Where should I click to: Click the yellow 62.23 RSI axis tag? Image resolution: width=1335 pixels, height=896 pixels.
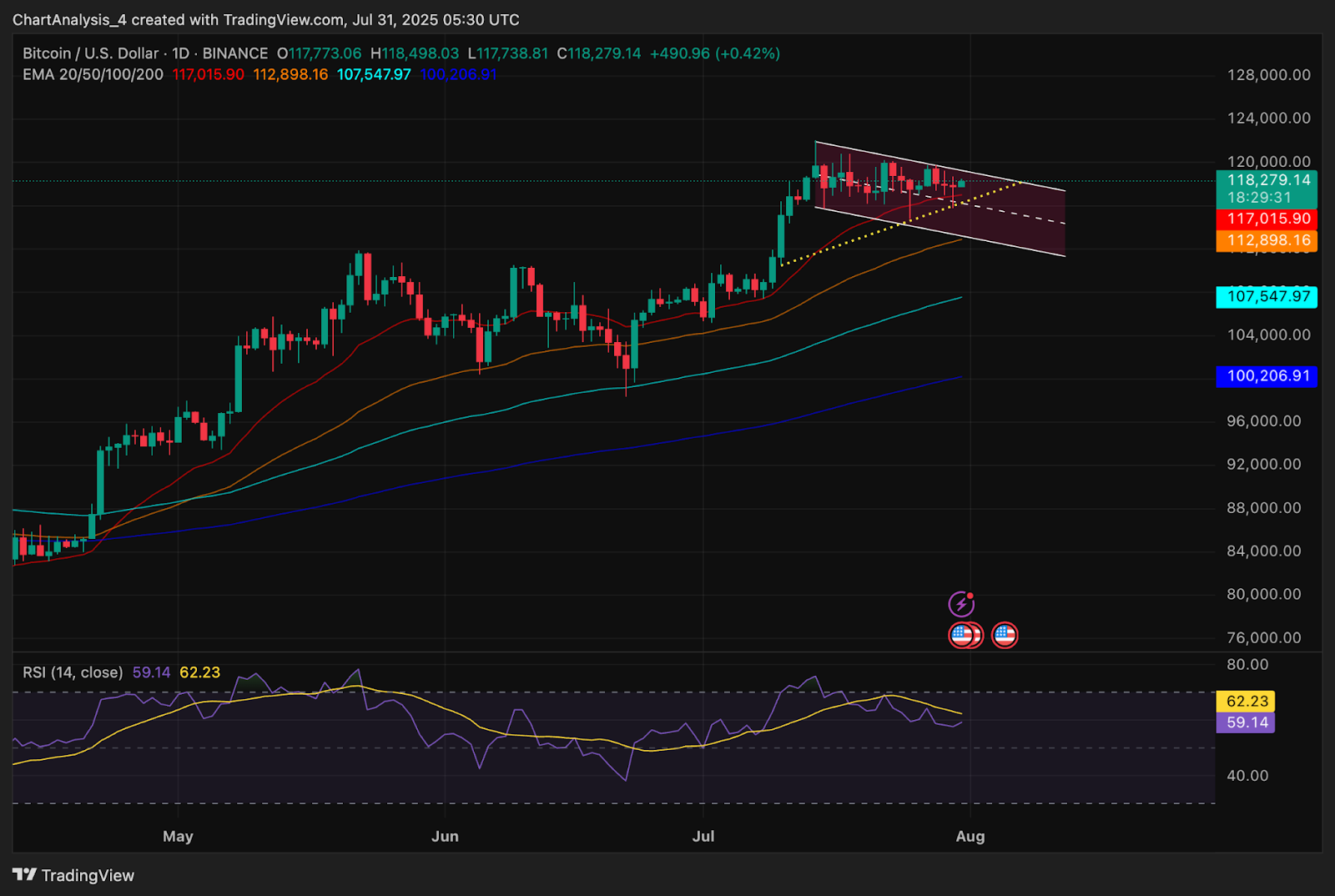click(1246, 702)
